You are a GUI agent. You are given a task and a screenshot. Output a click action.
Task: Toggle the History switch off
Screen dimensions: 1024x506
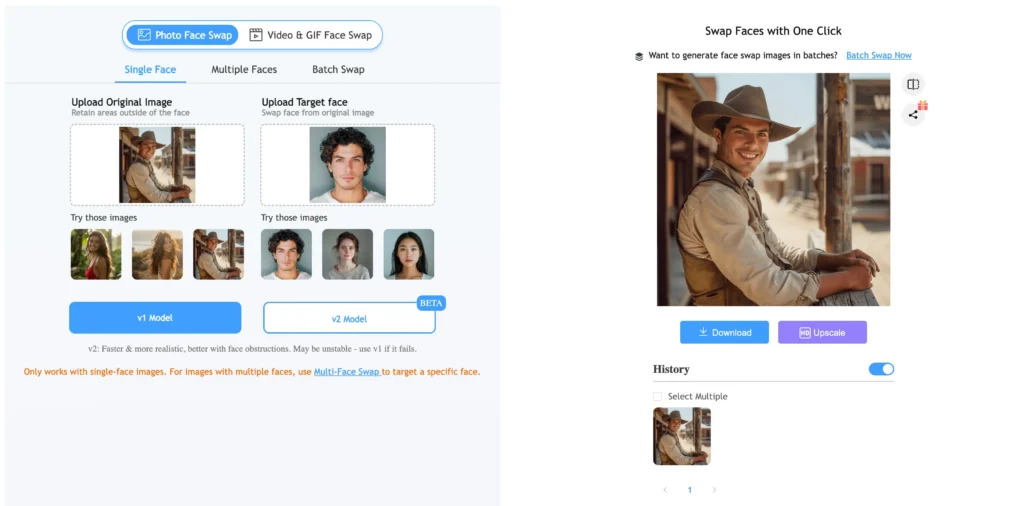point(881,369)
